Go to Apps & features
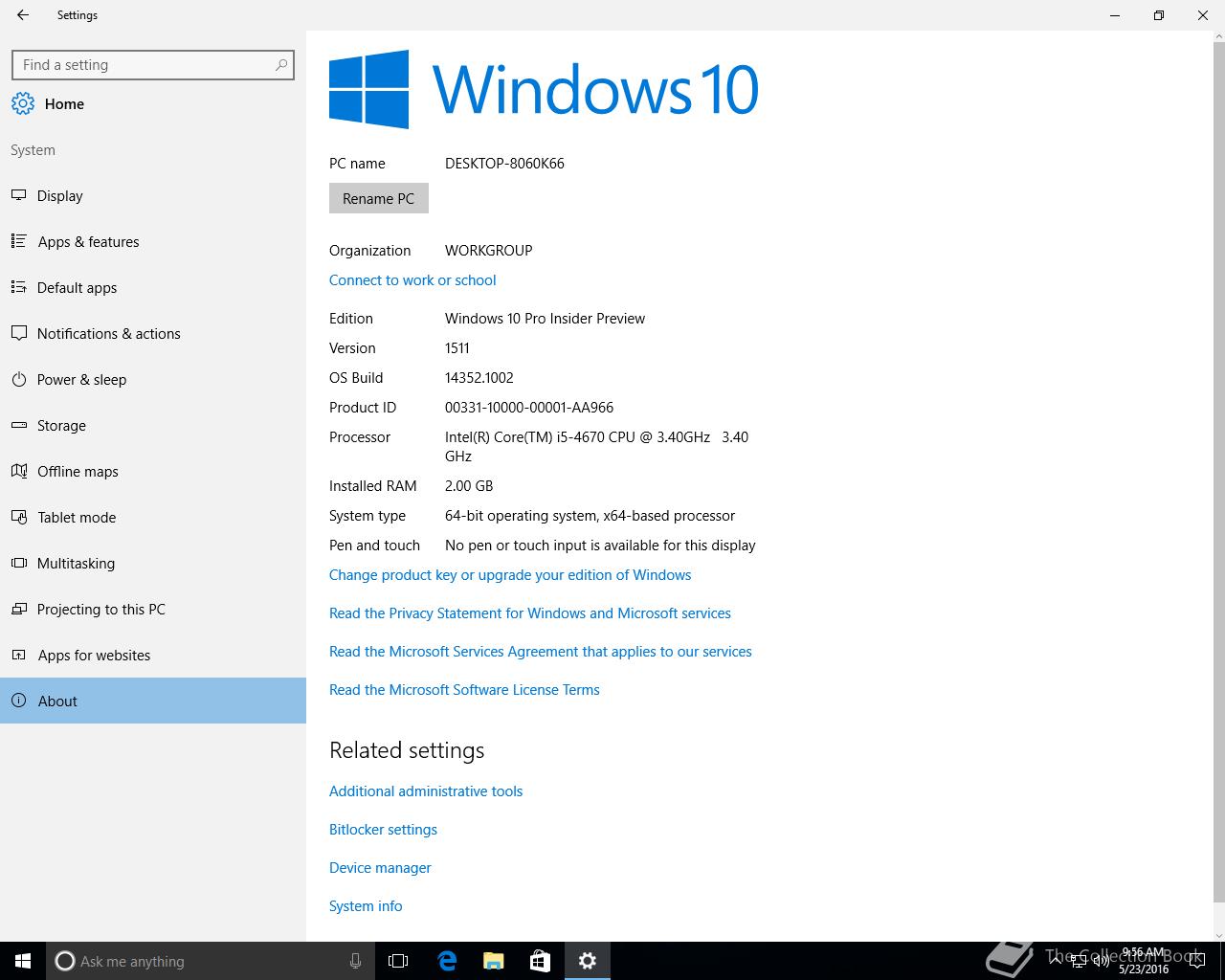Image resolution: width=1225 pixels, height=980 pixels. pyautogui.click(x=88, y=242)
